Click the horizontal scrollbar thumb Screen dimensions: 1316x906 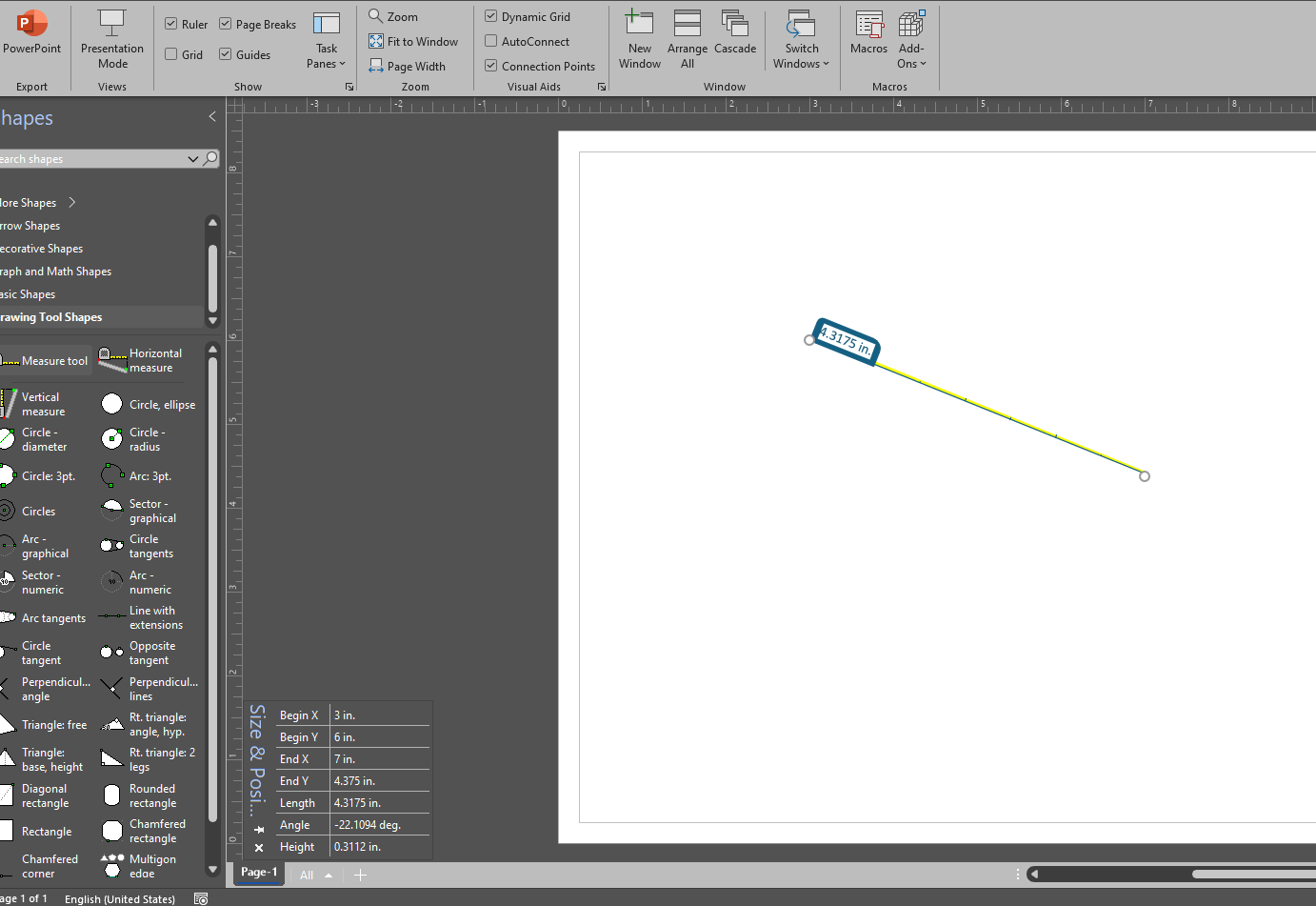point(1254,874)
